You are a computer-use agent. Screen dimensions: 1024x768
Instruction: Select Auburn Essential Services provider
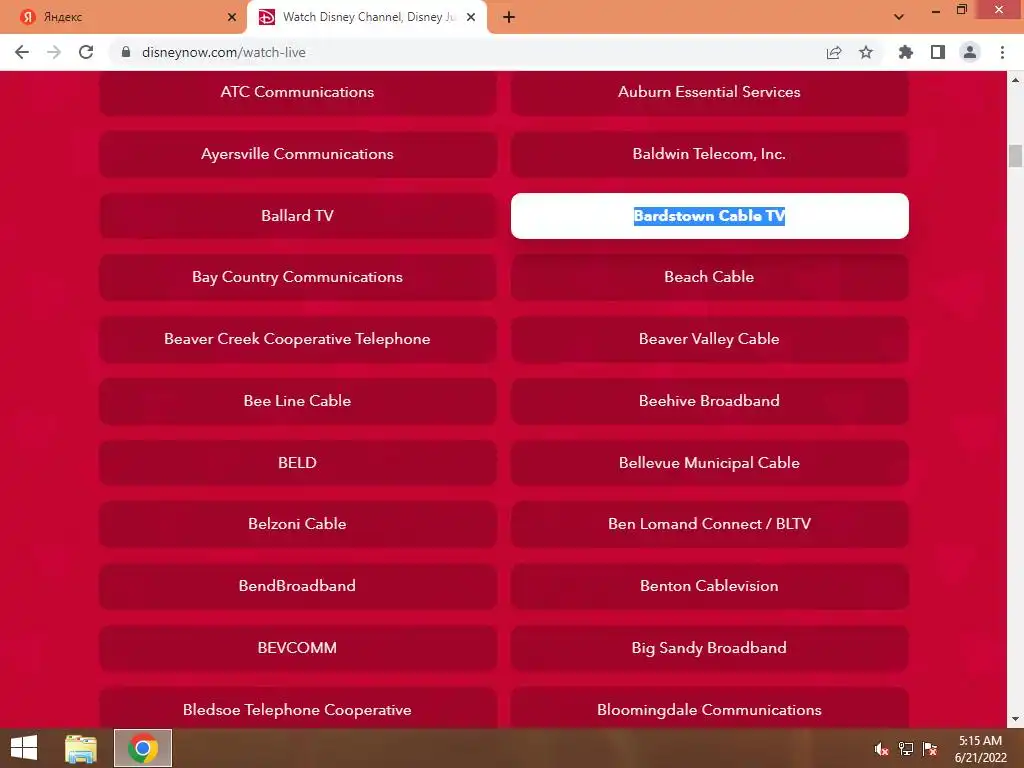tap(709, 92)
